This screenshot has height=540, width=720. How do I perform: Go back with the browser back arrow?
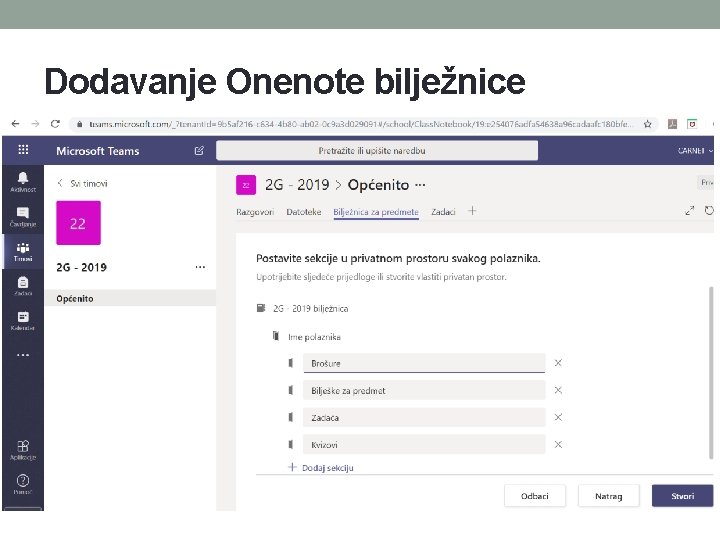[x=15, y=124]
